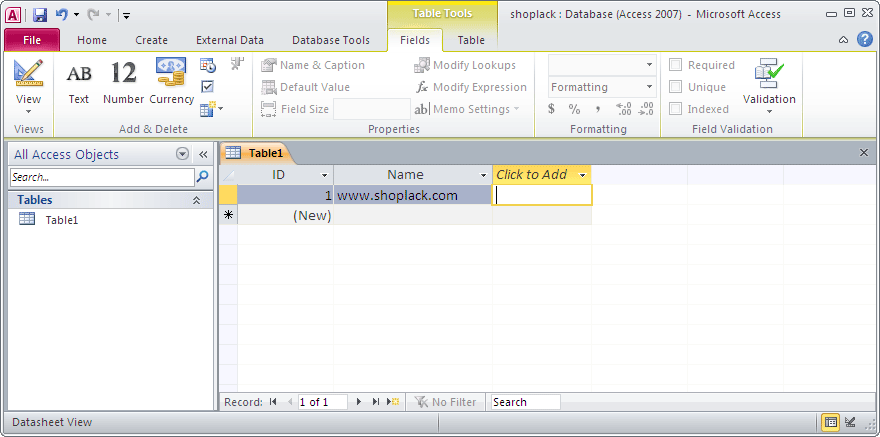Add a Yes/No checkbox field icon

coord(208,86)
